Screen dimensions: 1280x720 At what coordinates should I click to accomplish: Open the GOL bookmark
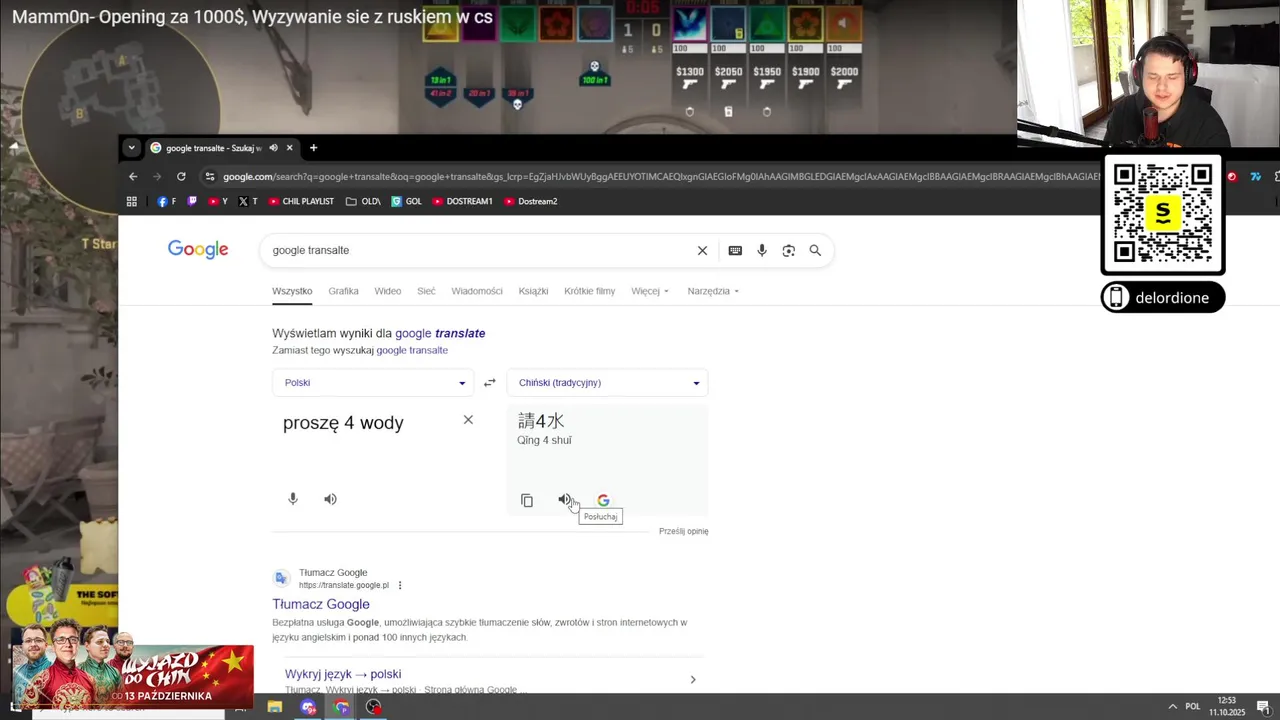pyautogui.click(x=406, y=201)
